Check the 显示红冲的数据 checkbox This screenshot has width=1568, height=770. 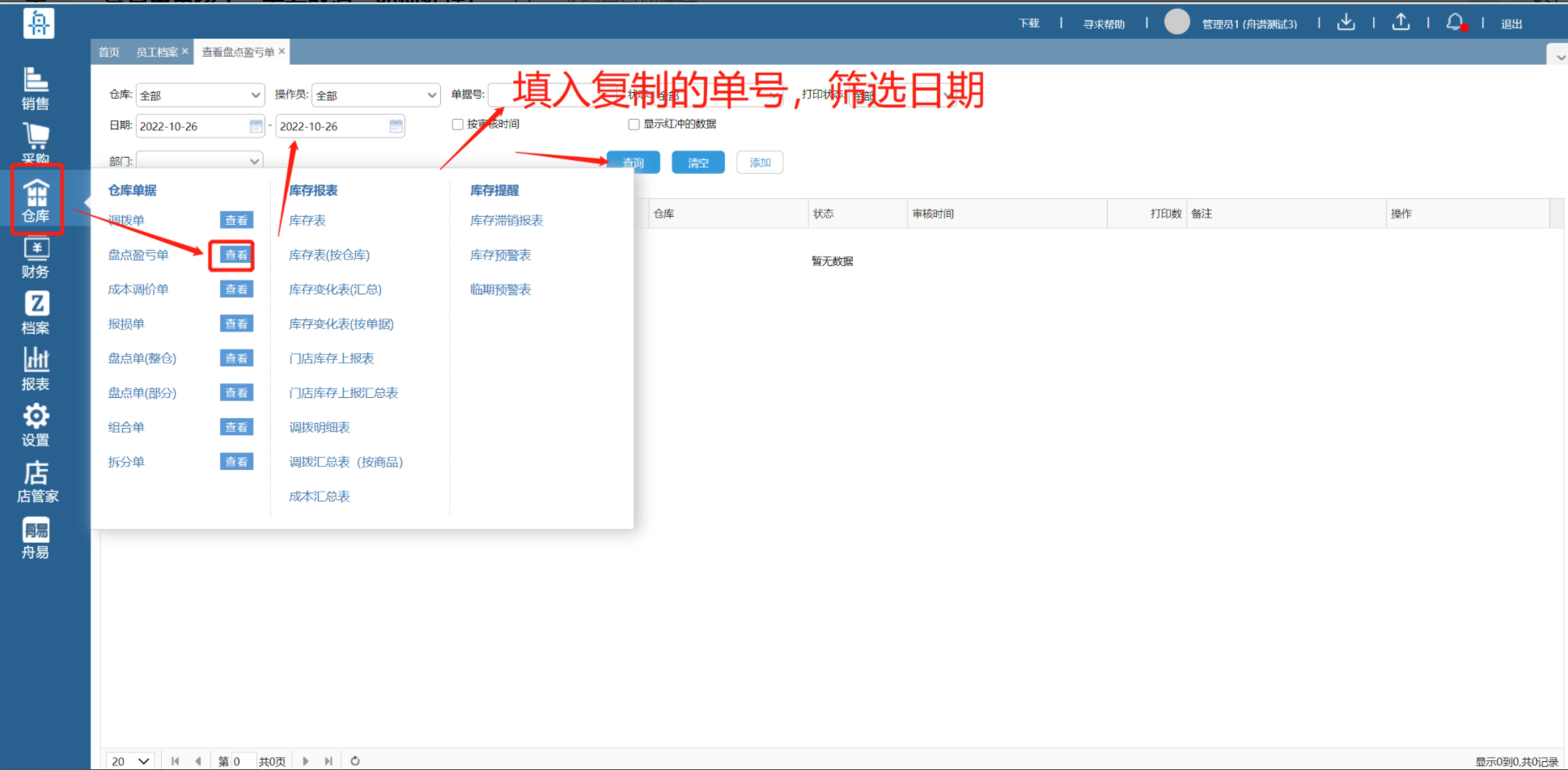[x=634, y=125]
